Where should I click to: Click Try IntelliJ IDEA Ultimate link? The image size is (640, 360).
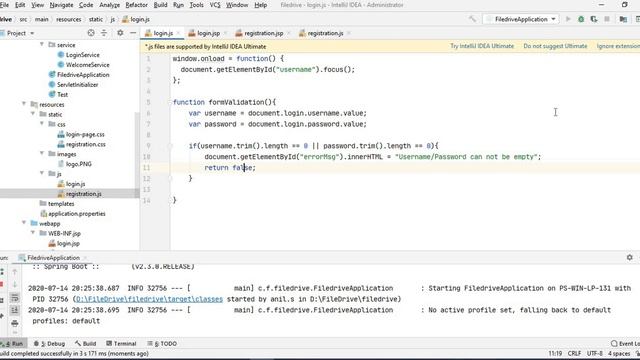pos(482,46)
